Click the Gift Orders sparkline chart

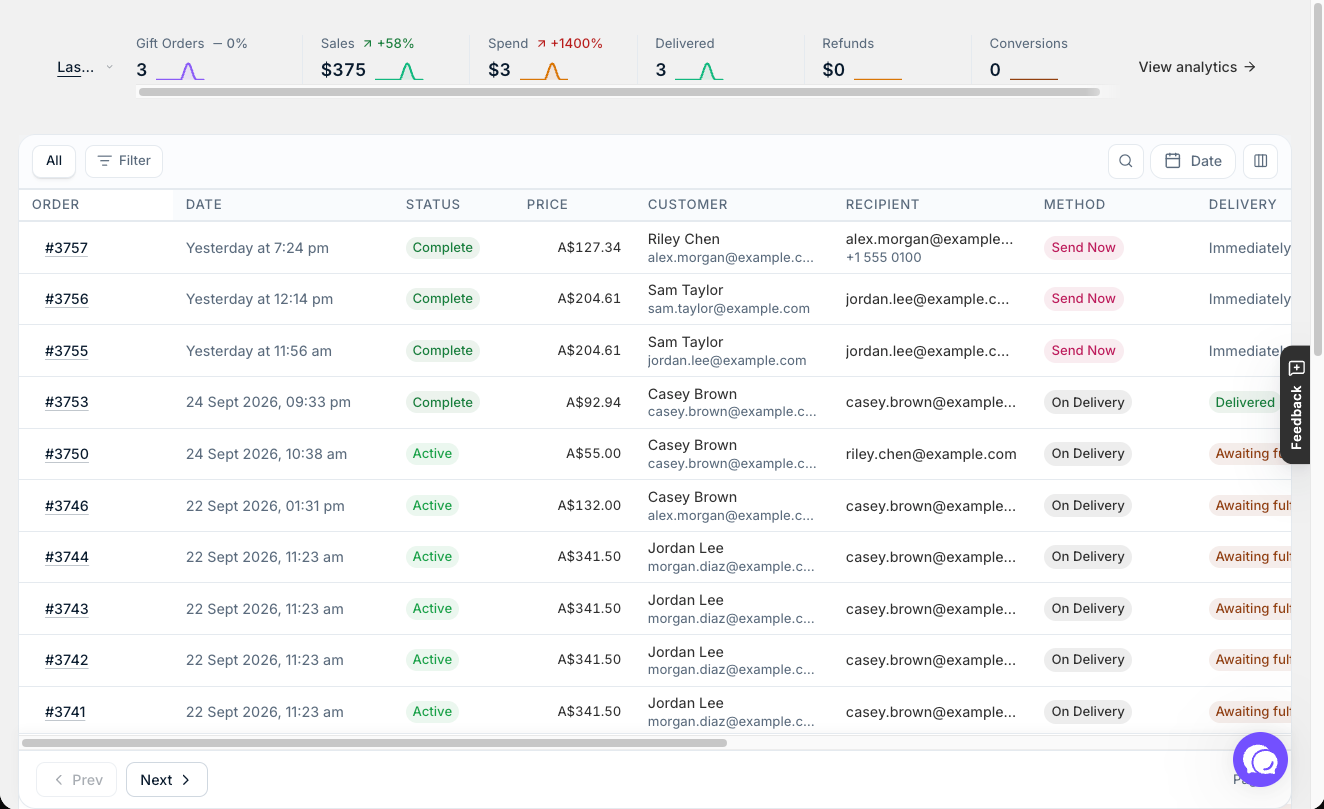pos(180,71)
